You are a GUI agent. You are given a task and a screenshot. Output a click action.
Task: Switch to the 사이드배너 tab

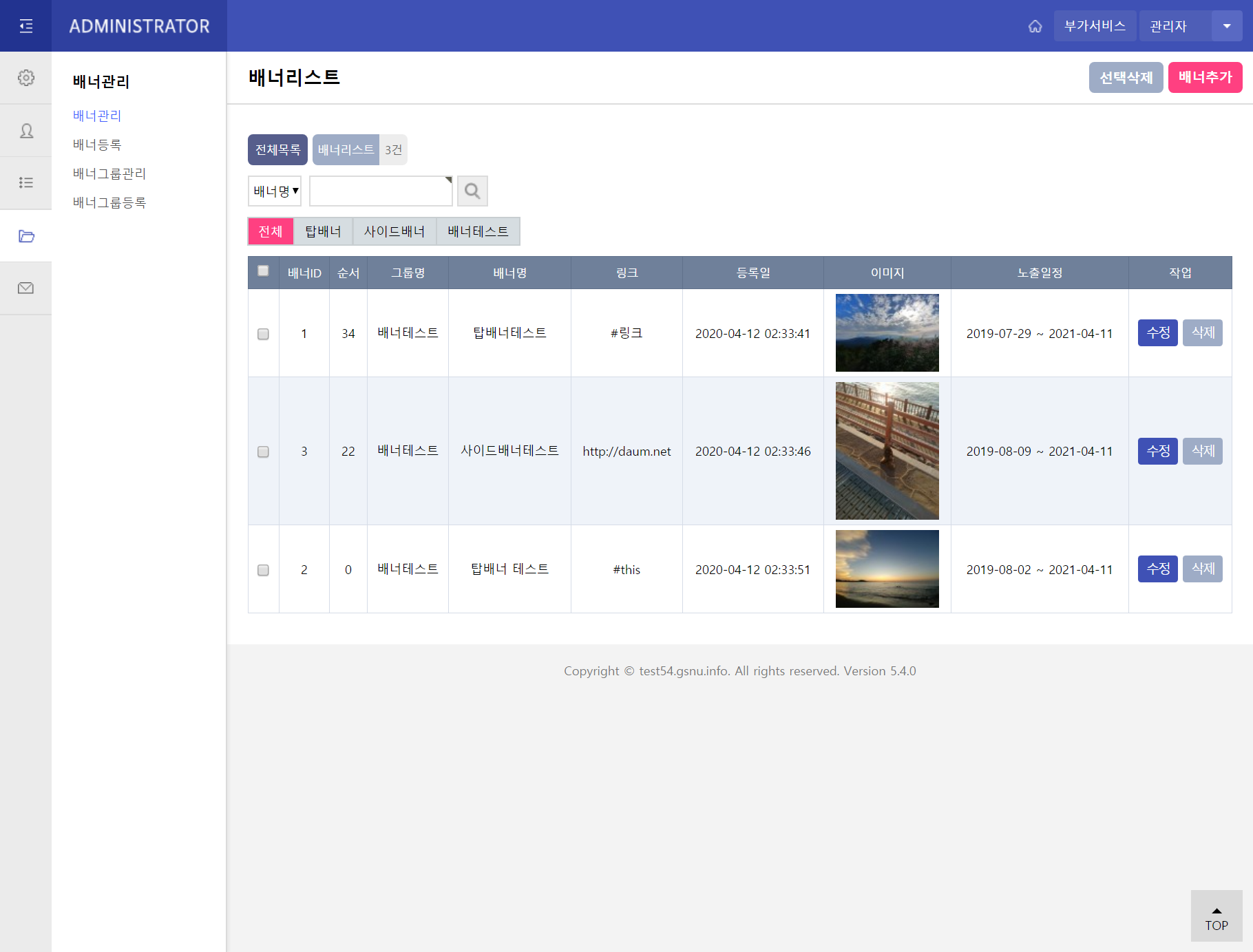coord(394,231)
